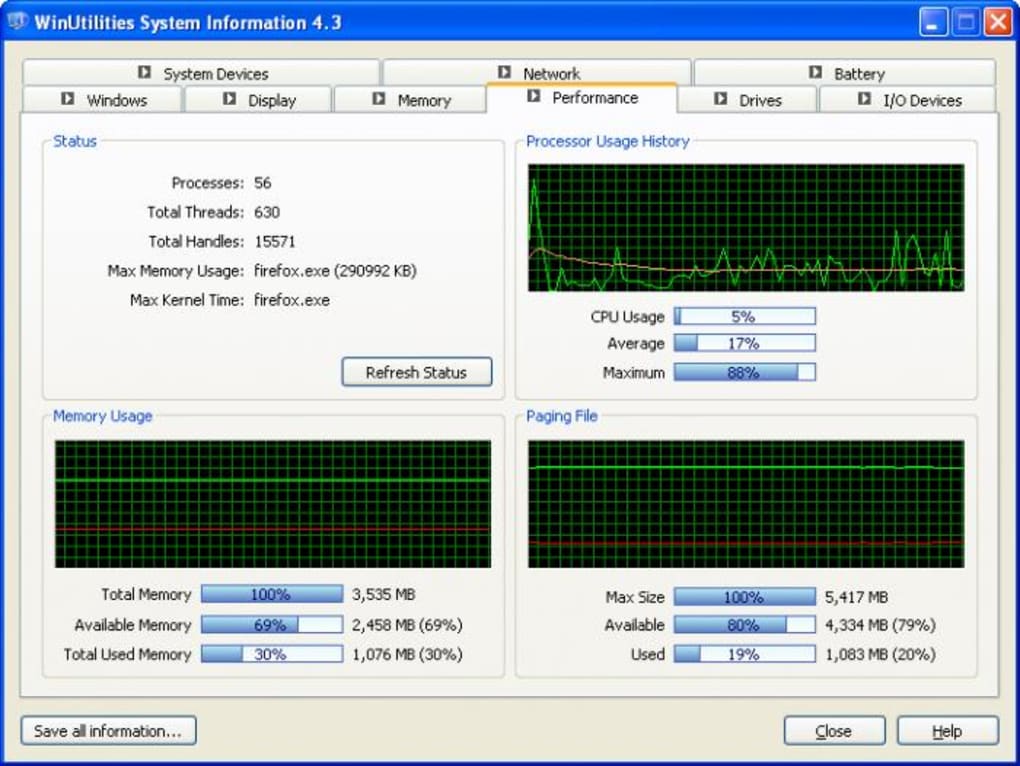Click the arrow icon beside Drives tab
This screenshot has height=766, width=1020.
point(721,100)
